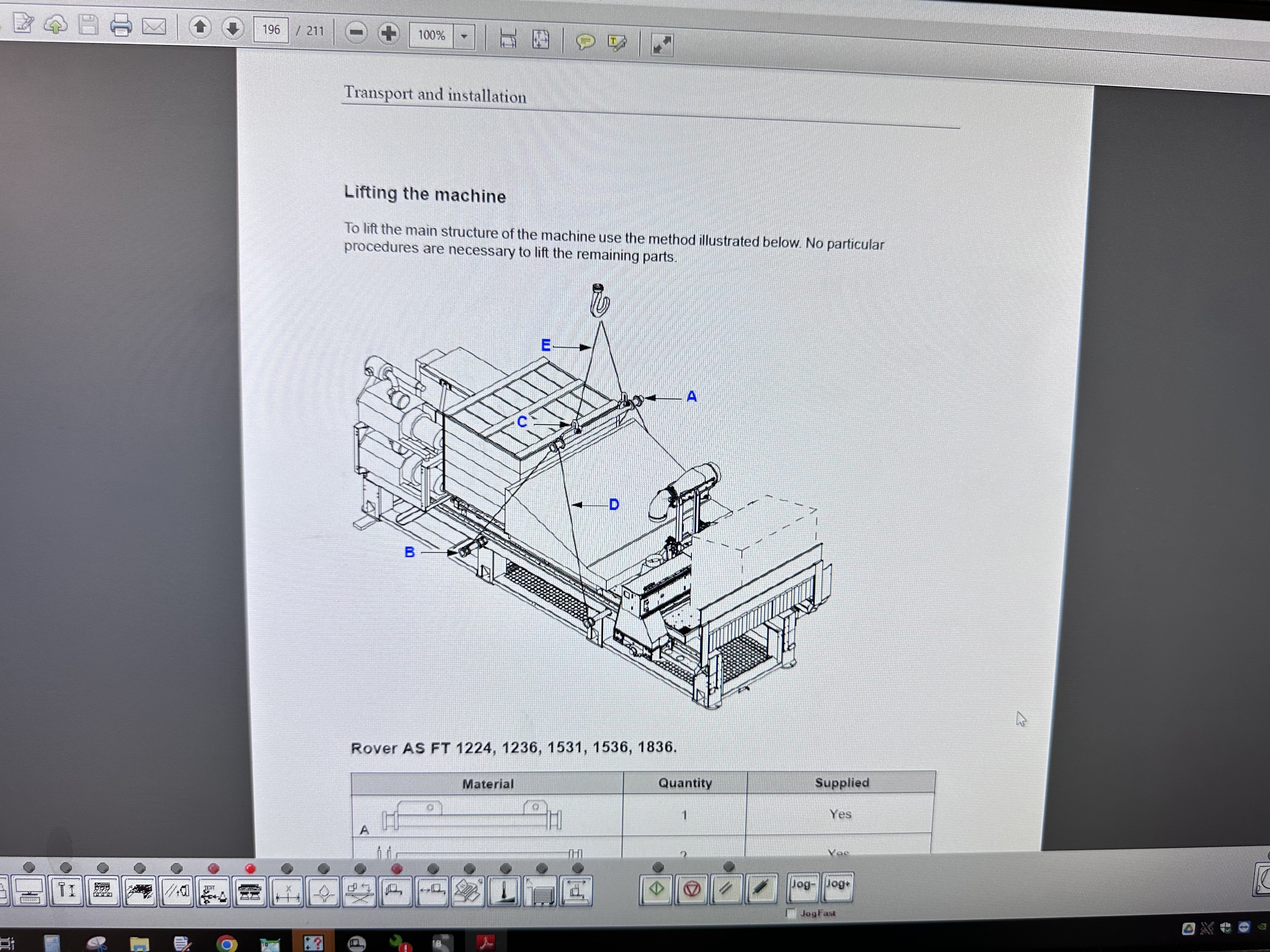Zoom out with minus button
Image resolution: width=1270 pixels, height=952 pixels.
coord(356,33)
